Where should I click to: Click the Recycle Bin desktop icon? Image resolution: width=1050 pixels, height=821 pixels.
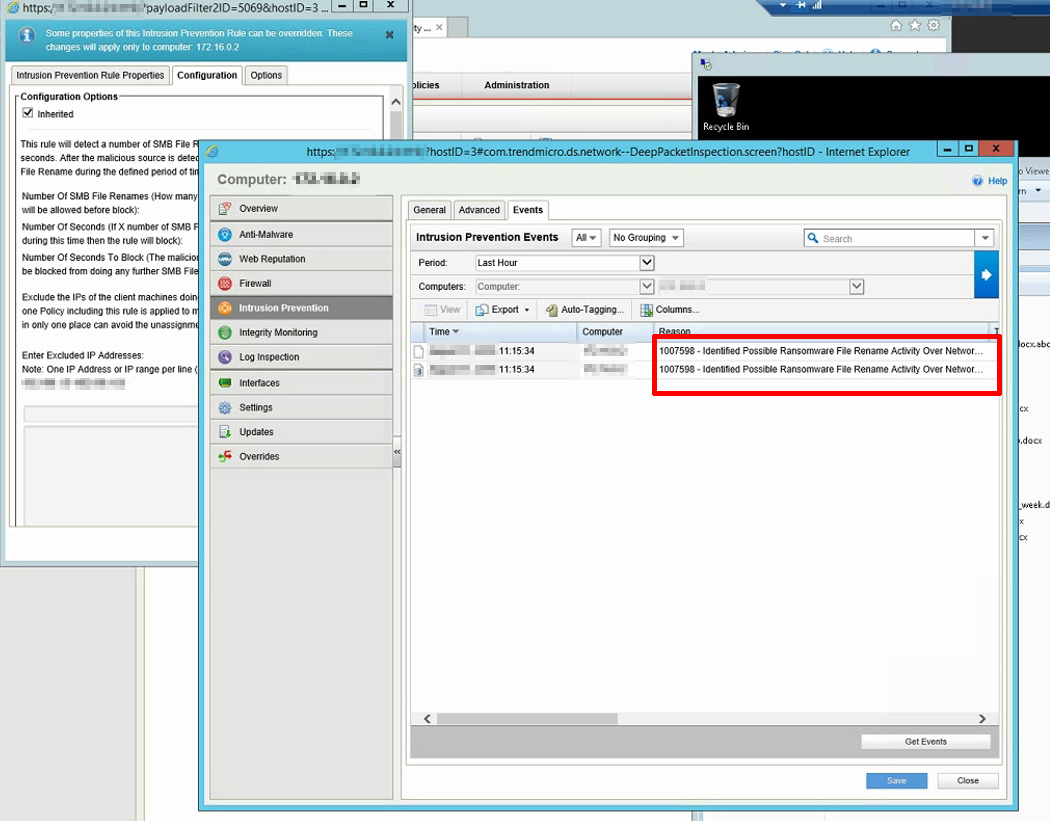point(726,106)
